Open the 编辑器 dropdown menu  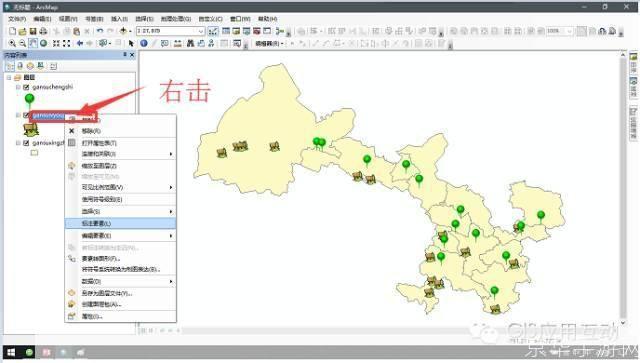pyautogui.click(x=269, y=43)
